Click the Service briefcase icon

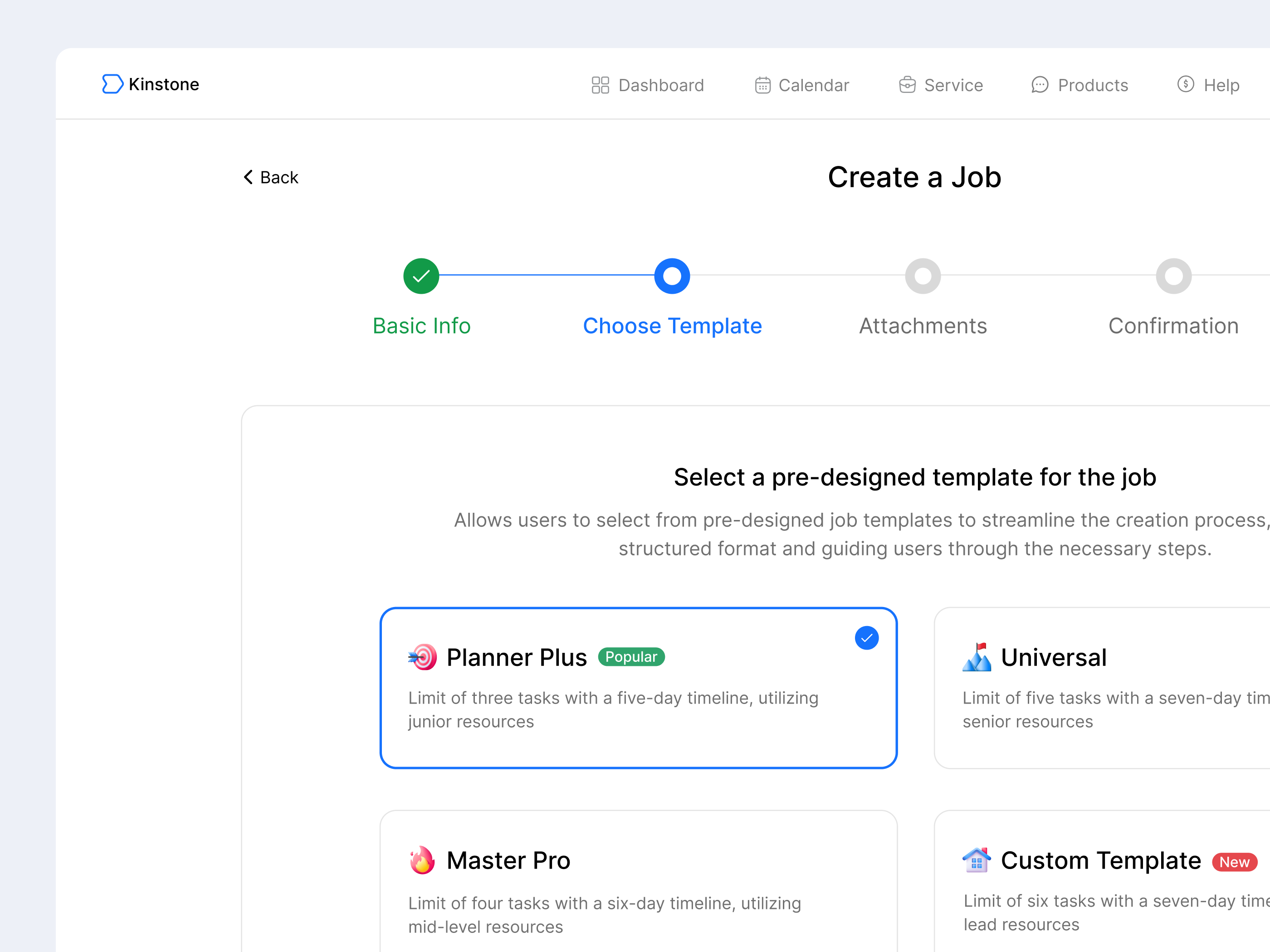907,85
